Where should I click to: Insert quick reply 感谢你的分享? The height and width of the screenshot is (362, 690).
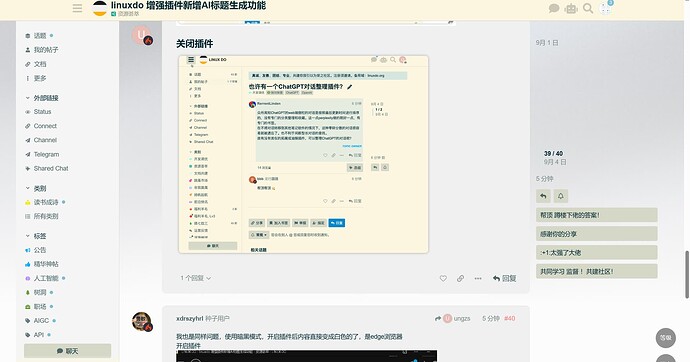pyautogui.click(x=596, y=234)
